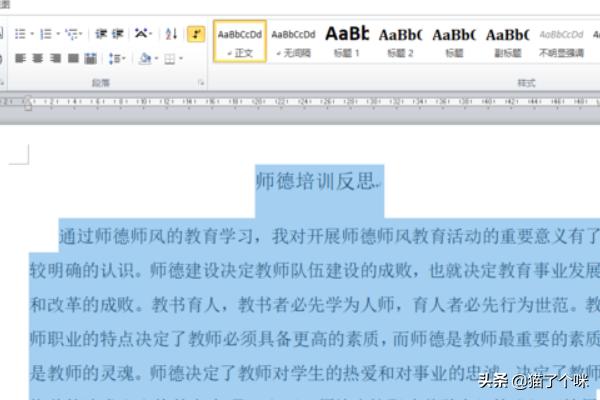This screenshot has height=400, width=600.
Task: Apply the 无间隔 (No Spacing) style
Action: coord(293,41)
